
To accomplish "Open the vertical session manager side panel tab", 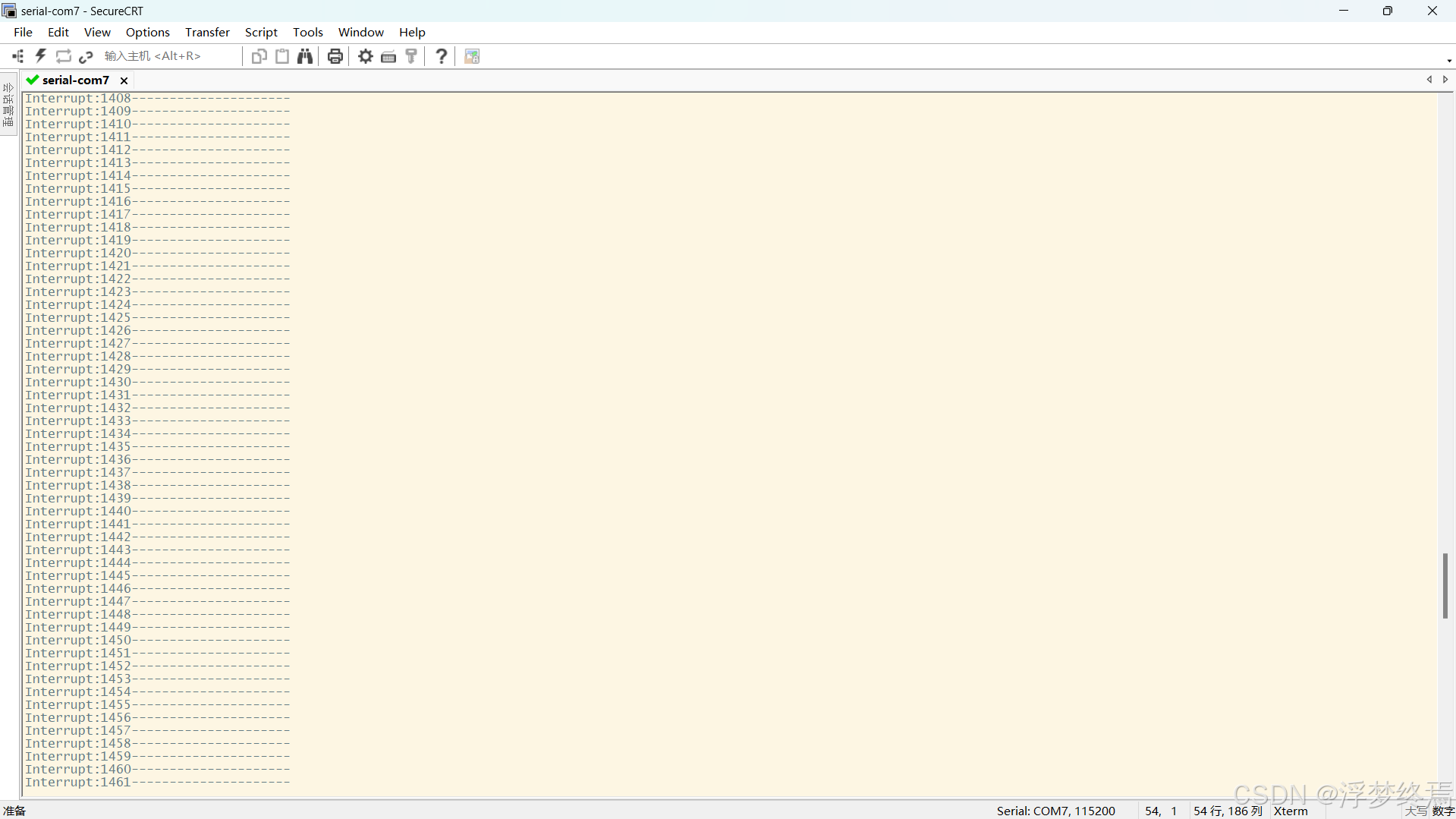I will 8,105.
